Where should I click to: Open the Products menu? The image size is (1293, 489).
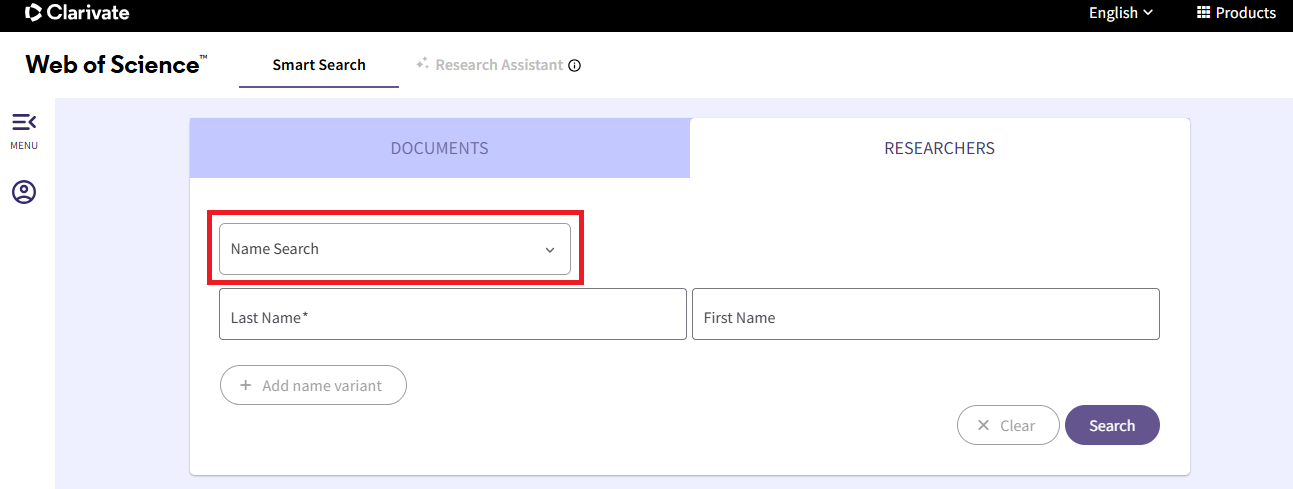click(1236, 13)
